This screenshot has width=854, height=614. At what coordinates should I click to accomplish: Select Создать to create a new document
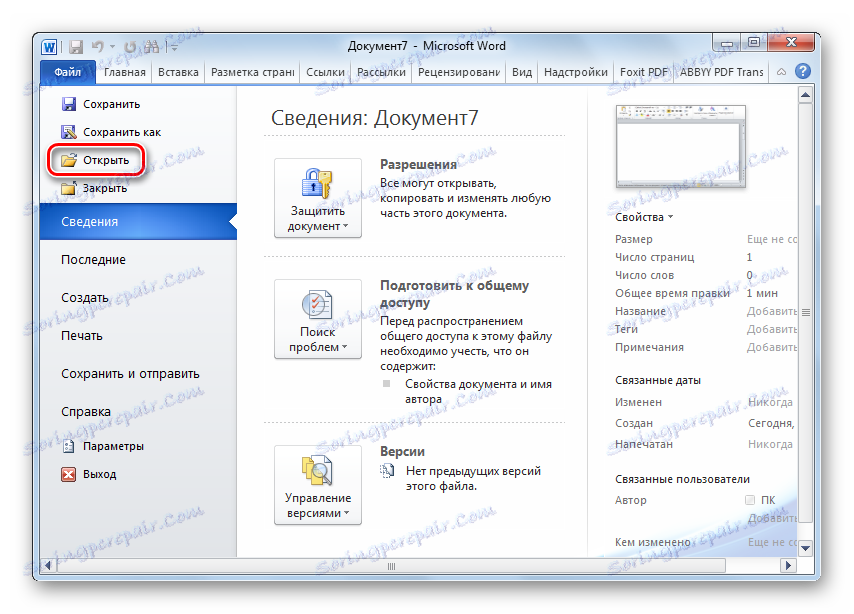click(x=84, y=297)
